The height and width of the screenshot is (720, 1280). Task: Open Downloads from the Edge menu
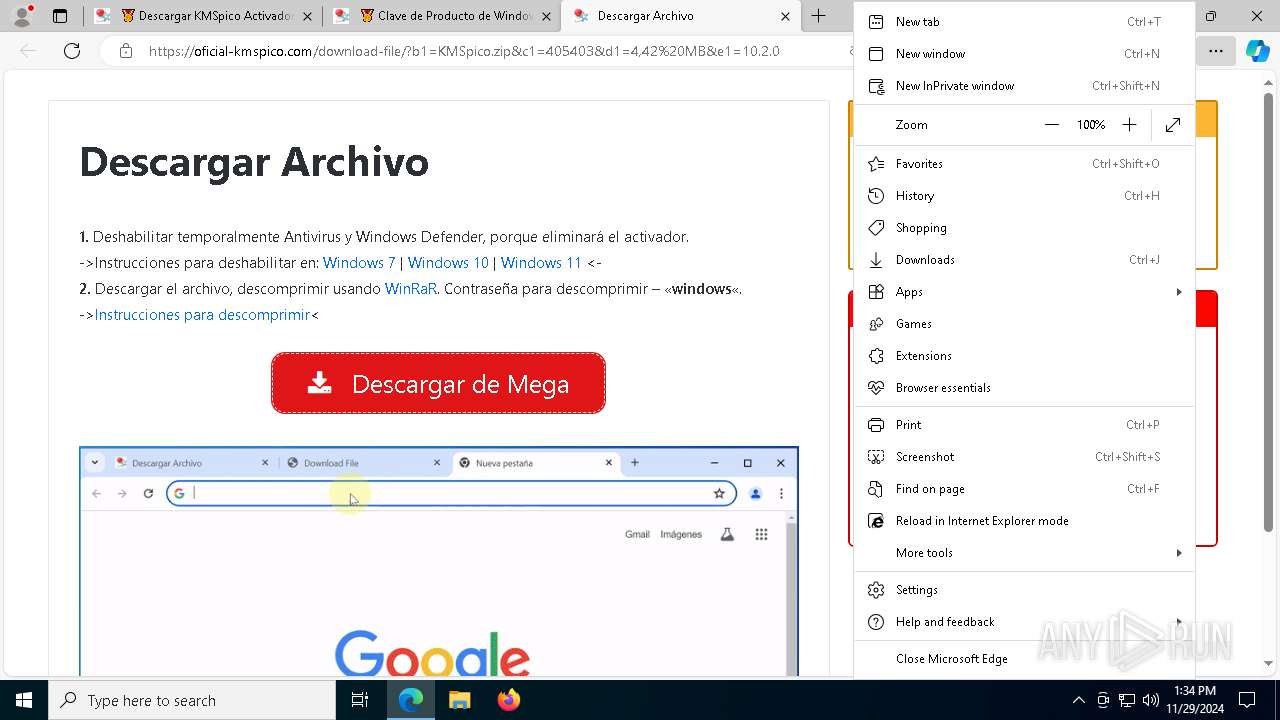click(1024, 260)
